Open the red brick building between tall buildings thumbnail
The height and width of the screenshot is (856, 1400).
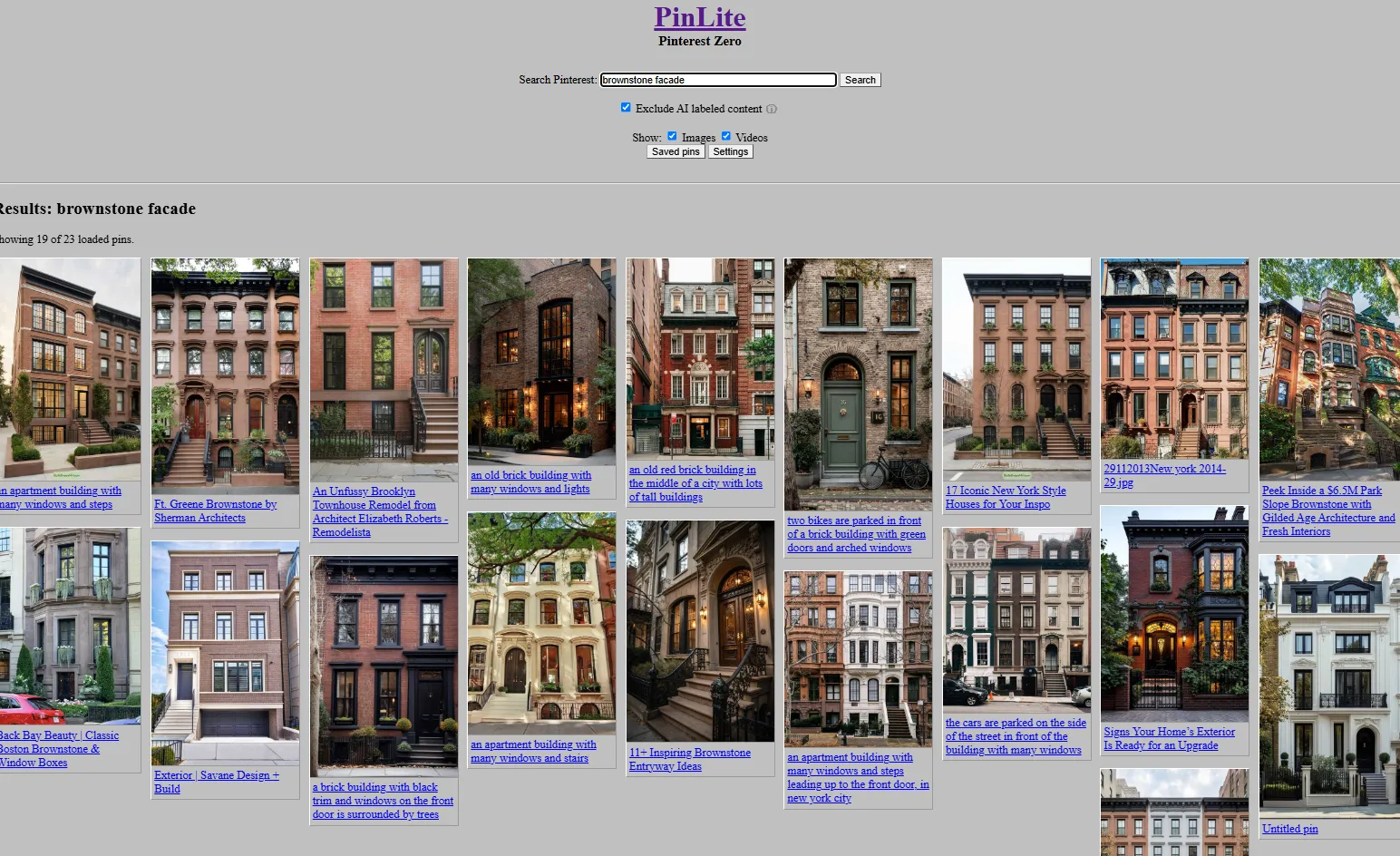[x=700, y=359]
